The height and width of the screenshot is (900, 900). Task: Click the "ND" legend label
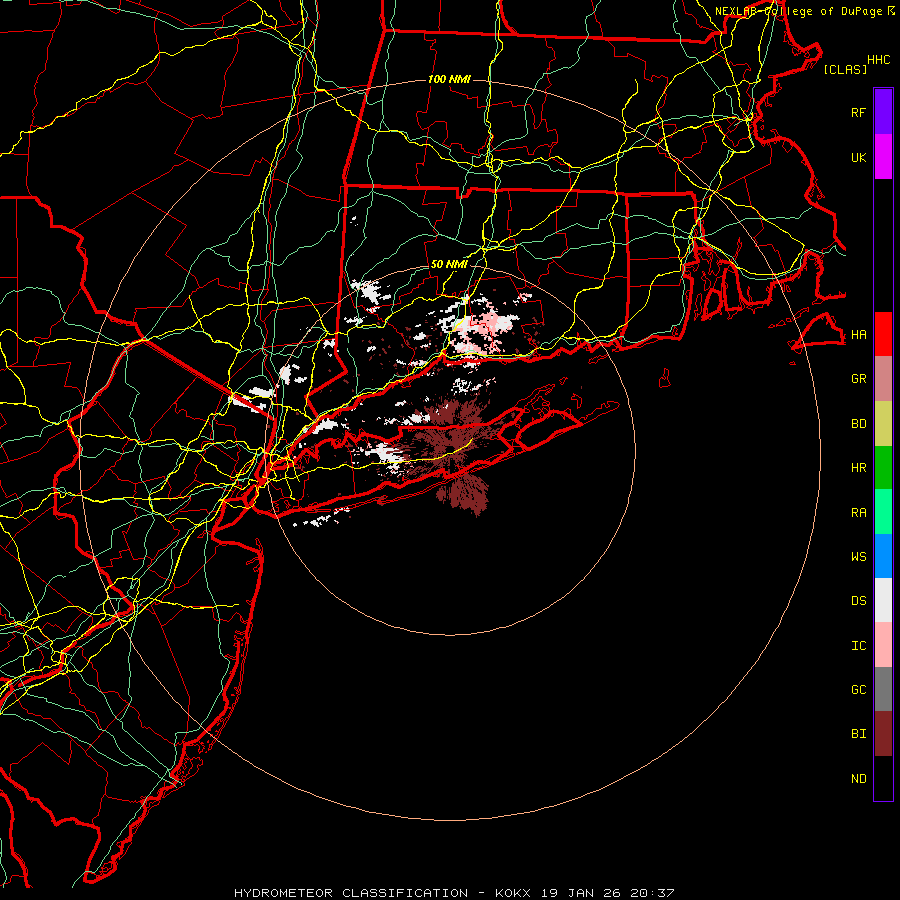858,779
